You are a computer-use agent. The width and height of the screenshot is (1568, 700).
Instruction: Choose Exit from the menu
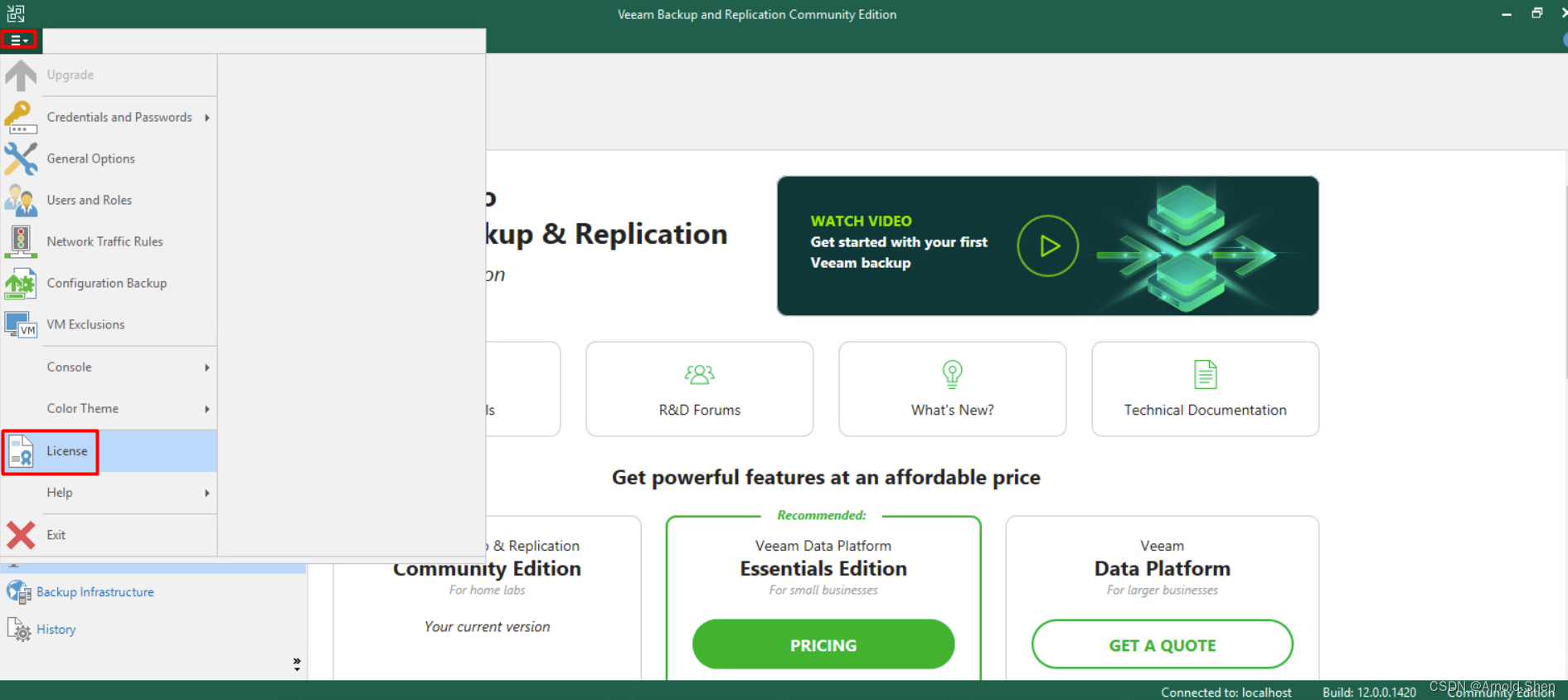(x=109, y=535)
